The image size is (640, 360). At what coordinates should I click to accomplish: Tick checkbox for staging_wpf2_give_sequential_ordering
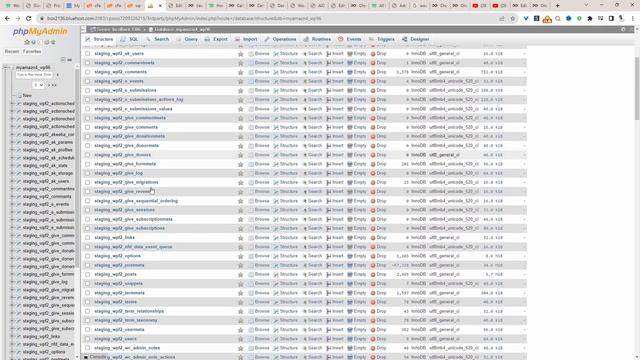87,201
